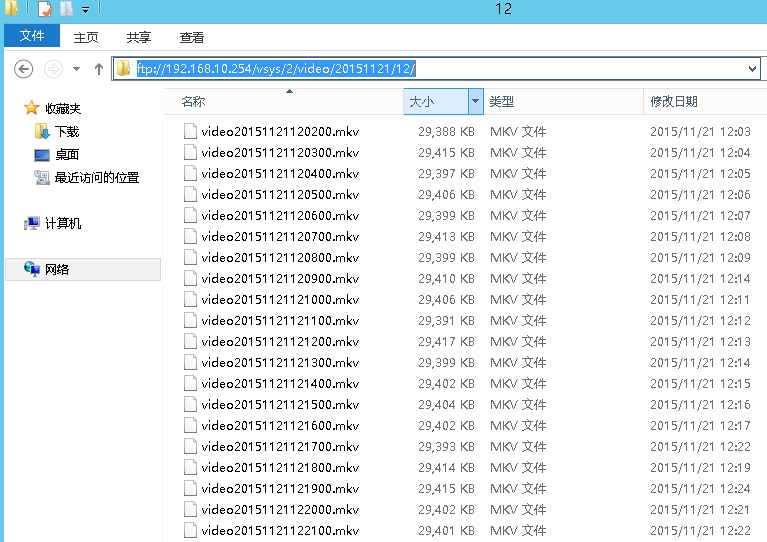
Task: Select file video20151121121200.mkv
Action: click(280, 341)
